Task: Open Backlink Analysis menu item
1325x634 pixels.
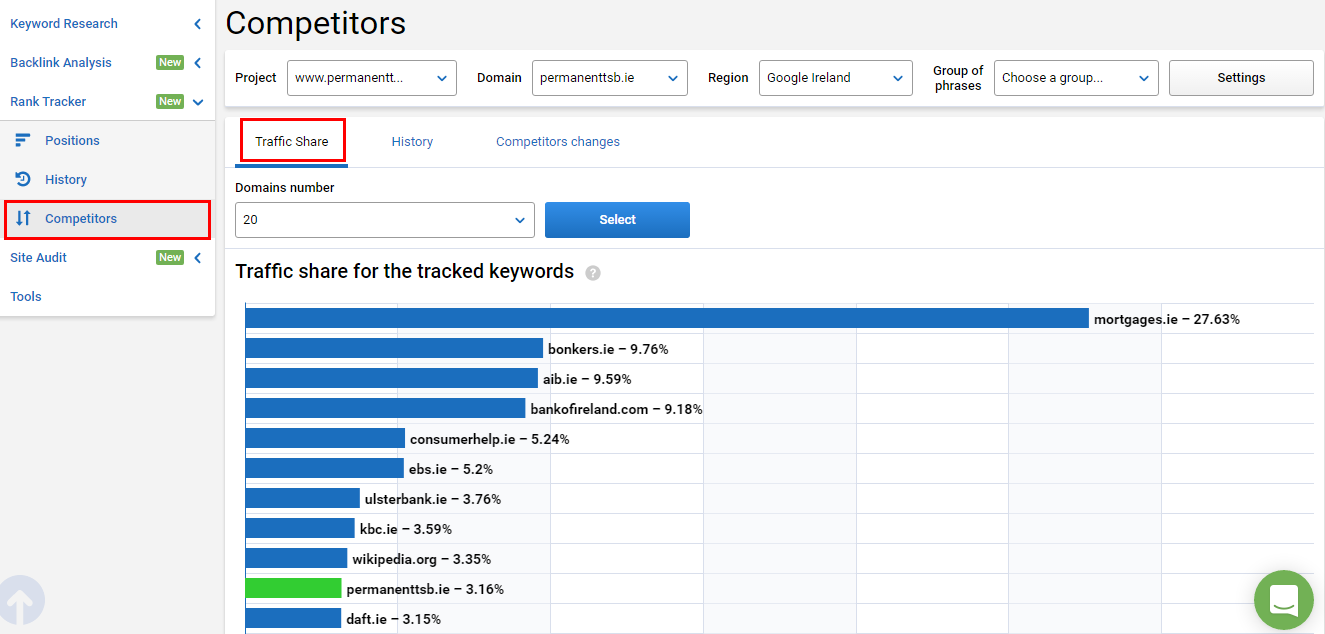Action: click(61, 62)
